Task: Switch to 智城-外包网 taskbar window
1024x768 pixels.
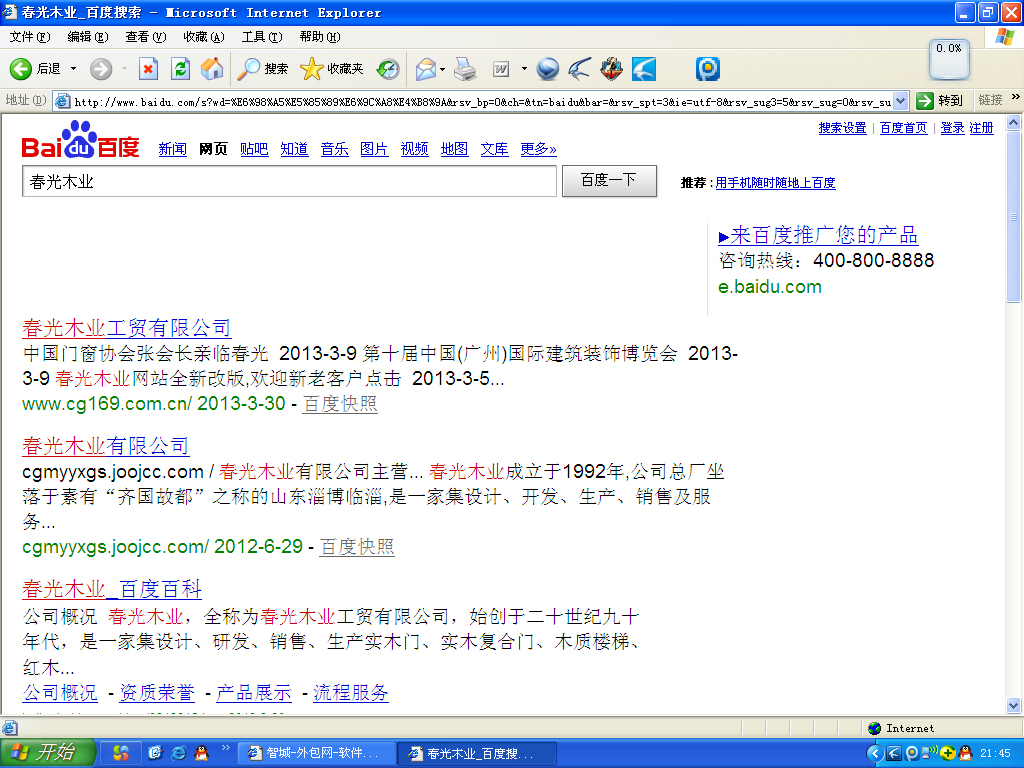Action: point(316,753)
